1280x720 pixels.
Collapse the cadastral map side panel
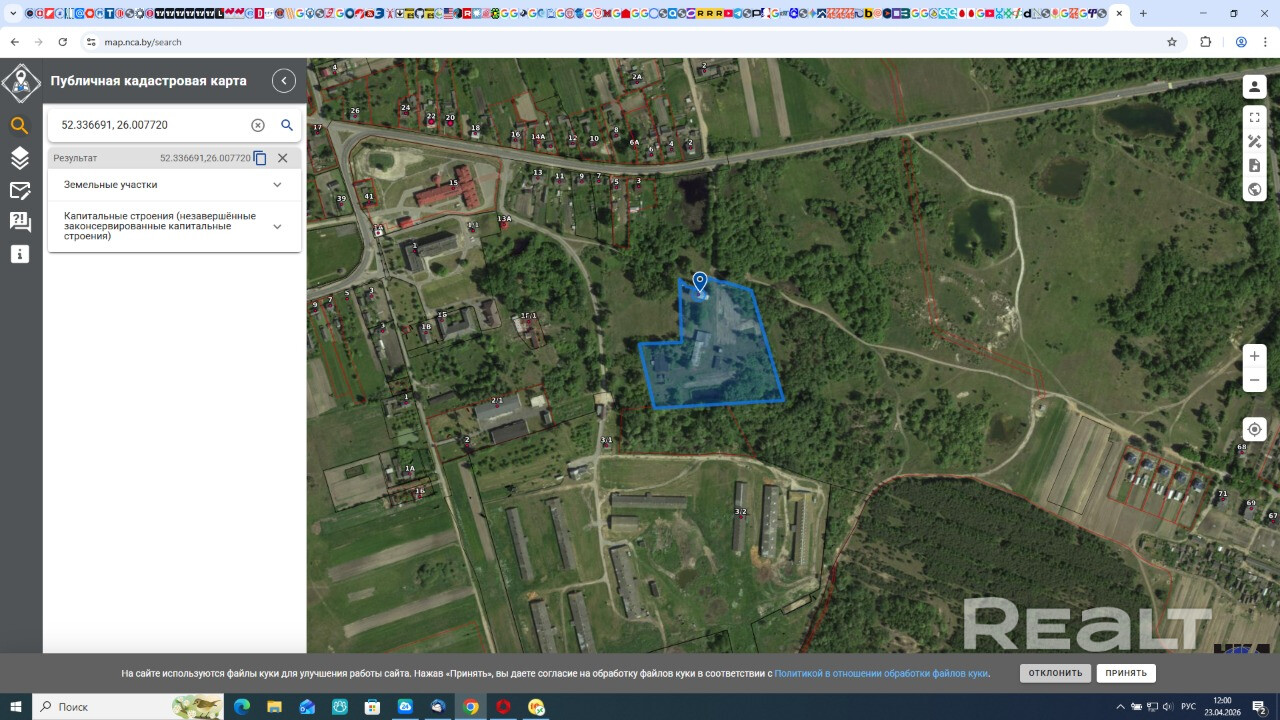(284, 81)
